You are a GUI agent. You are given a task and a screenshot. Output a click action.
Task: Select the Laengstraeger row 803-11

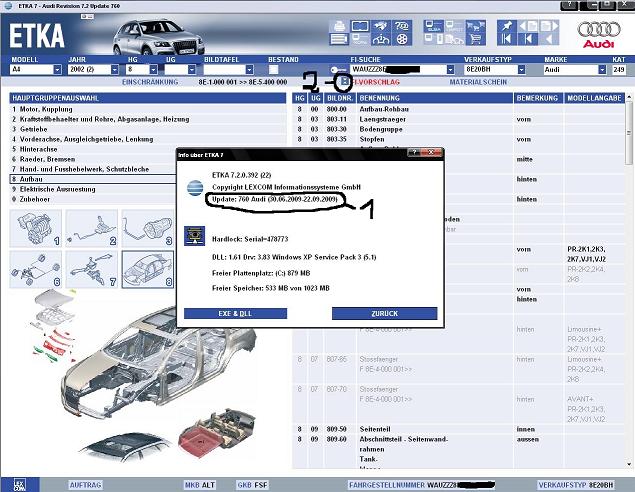click(458, 119)
